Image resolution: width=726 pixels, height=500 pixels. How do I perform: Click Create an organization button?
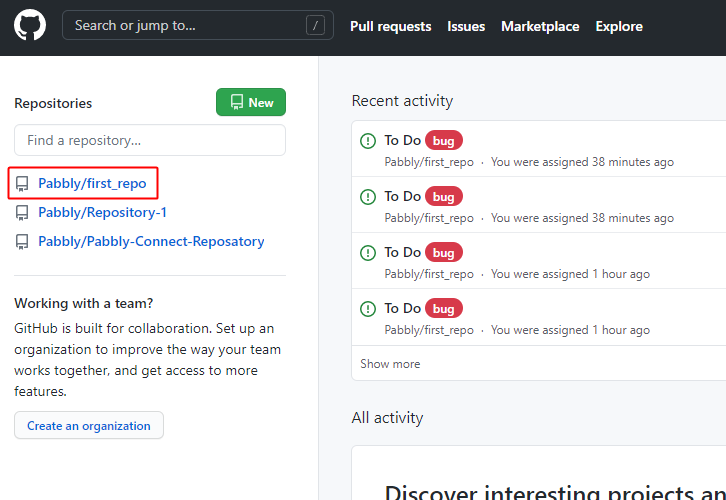tap(89, 425)
